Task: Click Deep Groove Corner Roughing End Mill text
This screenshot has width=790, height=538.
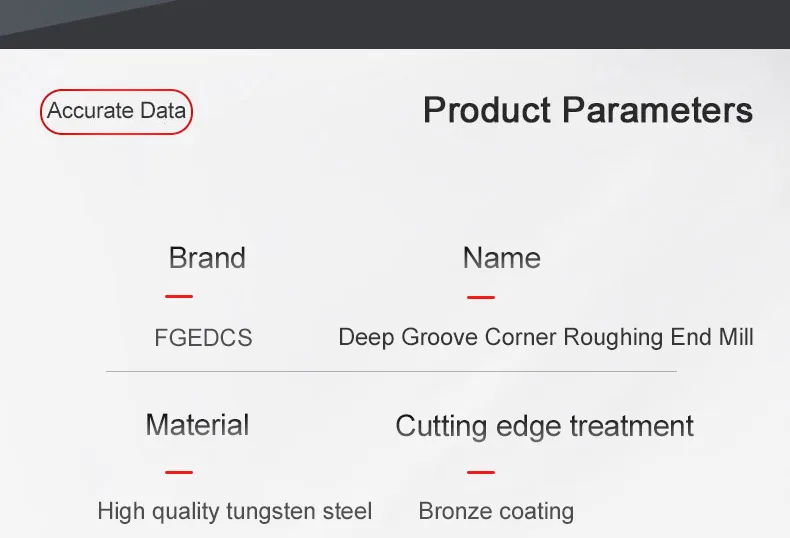Action: coord(546,338)
